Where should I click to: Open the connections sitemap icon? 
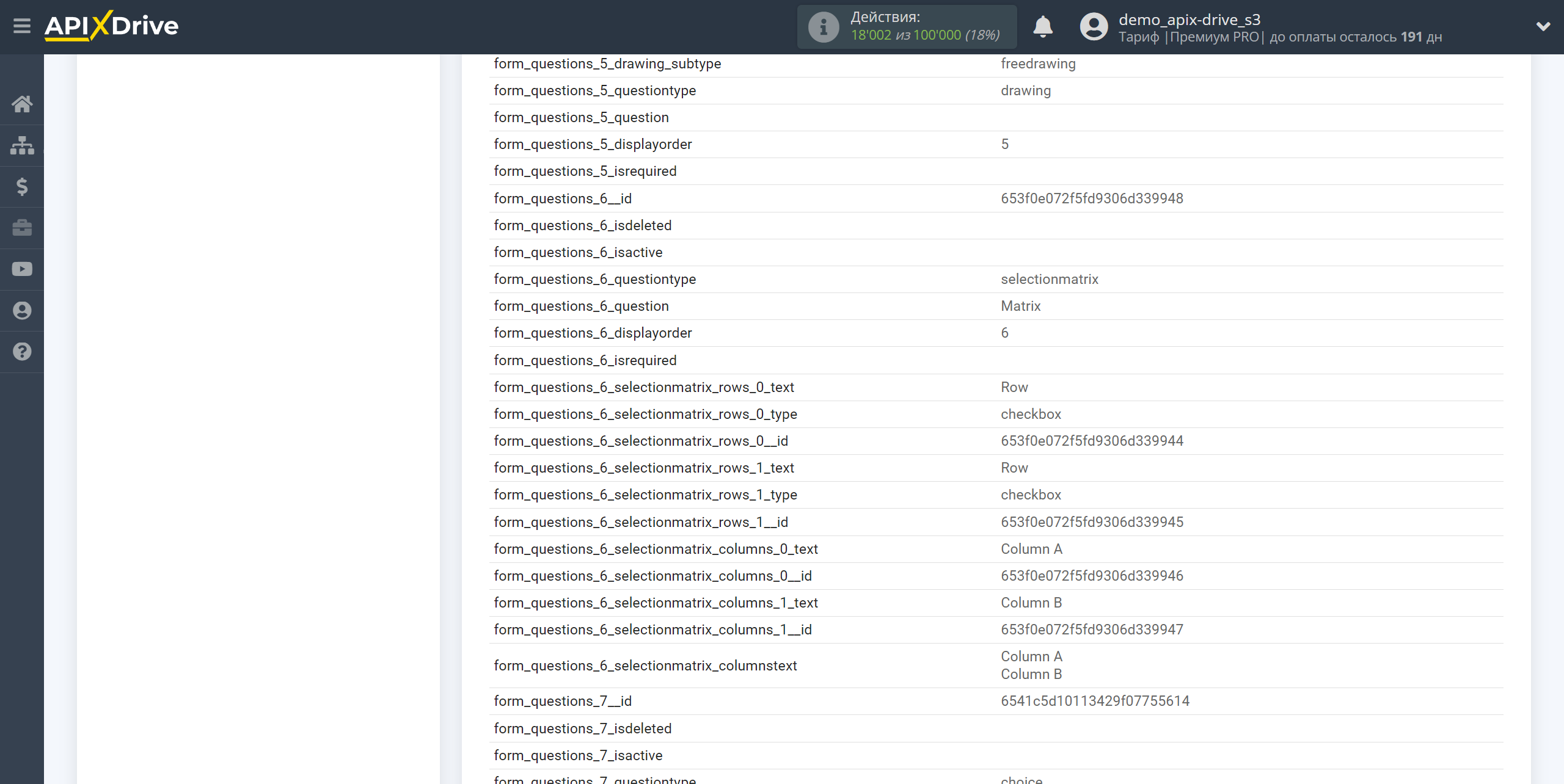(22, 145)
